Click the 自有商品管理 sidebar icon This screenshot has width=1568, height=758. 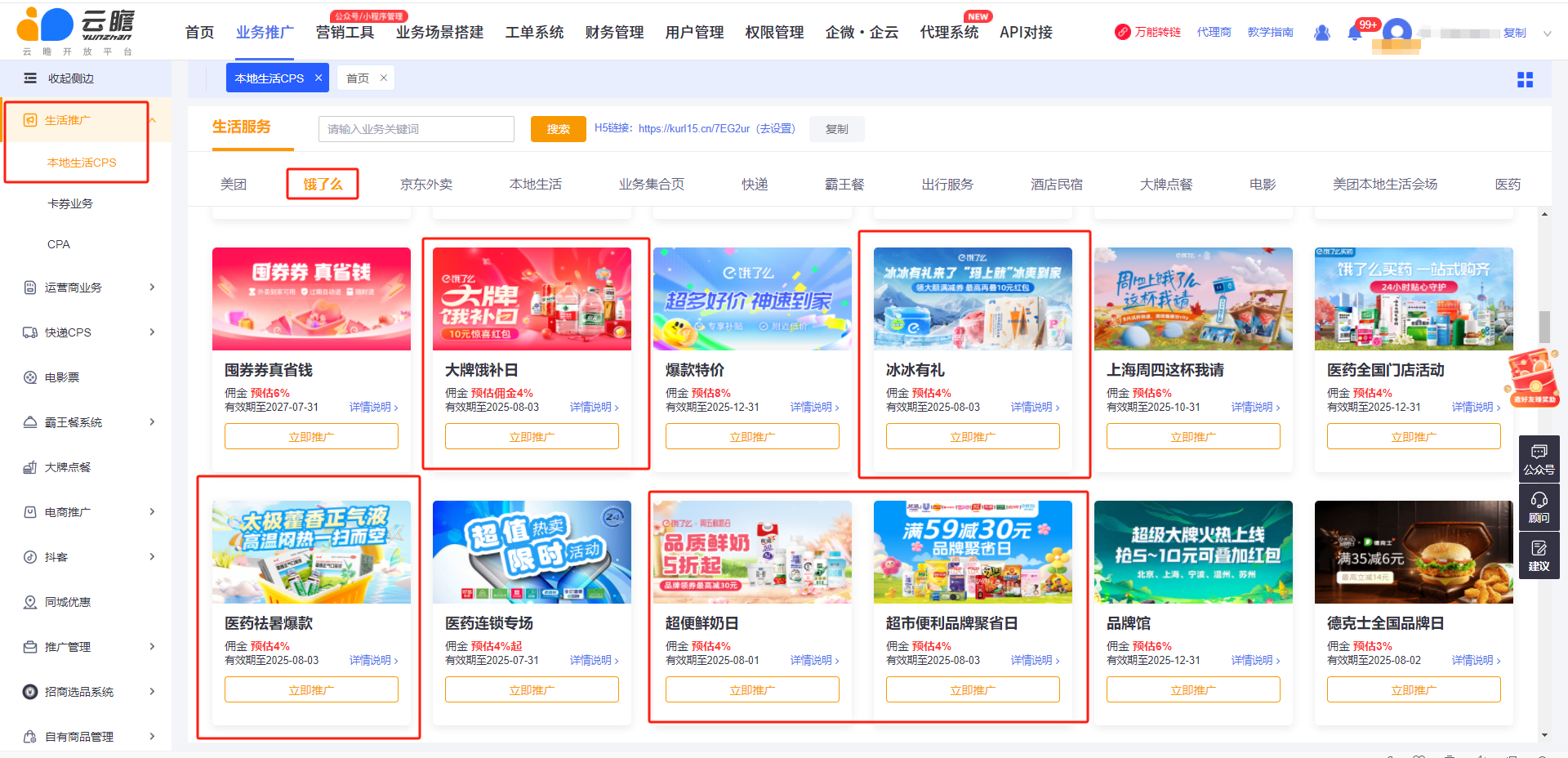tap(30, 737)
